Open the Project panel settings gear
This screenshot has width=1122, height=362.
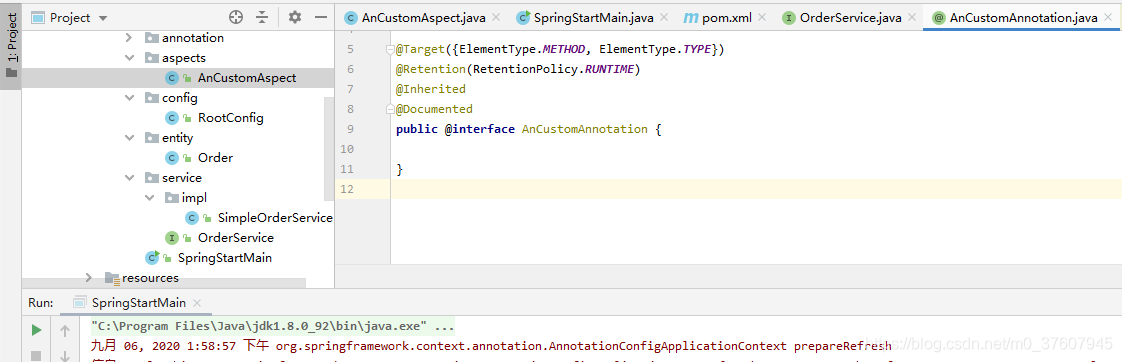[295, 17]
